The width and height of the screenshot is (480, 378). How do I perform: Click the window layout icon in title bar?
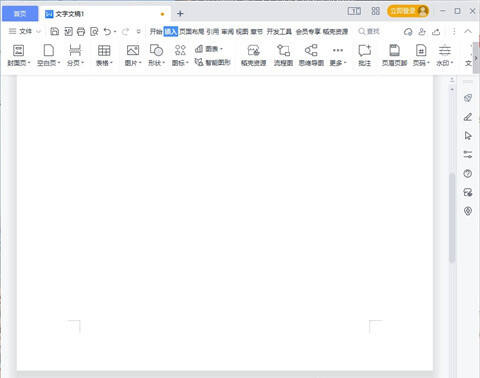(x=354, y=11)
